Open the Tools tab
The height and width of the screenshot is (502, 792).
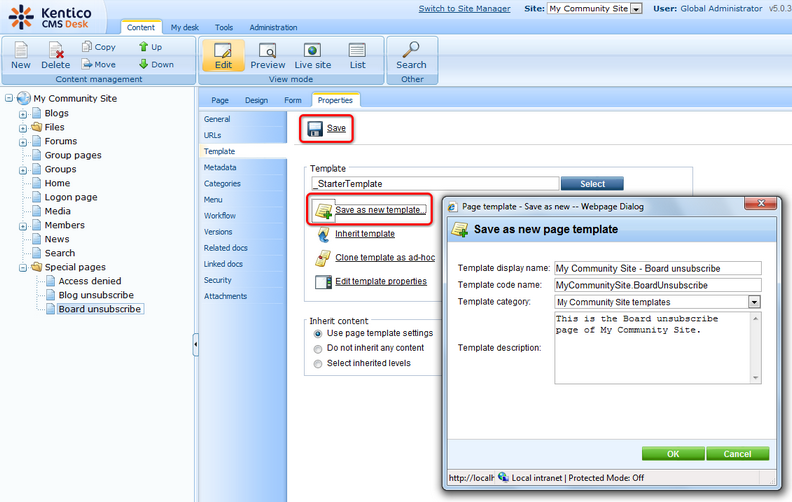tap(224, 27)
